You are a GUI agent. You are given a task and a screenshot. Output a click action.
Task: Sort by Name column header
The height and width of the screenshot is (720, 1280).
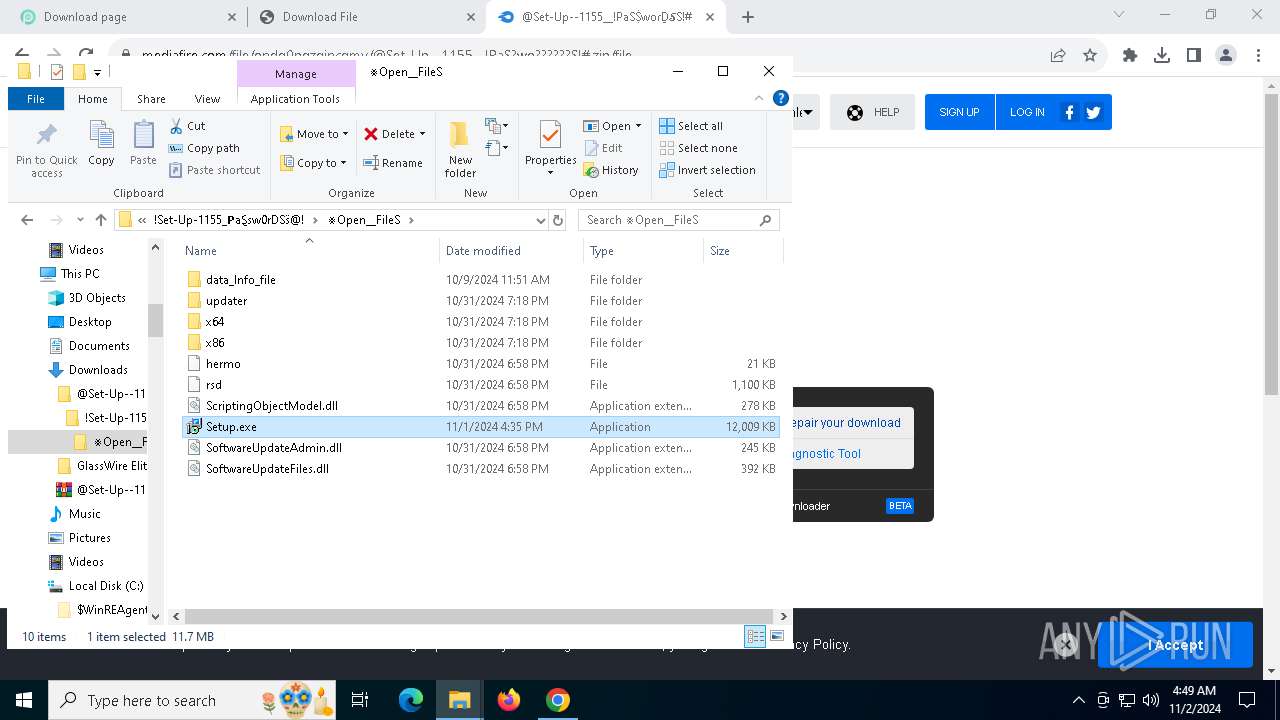coord(310,251)
